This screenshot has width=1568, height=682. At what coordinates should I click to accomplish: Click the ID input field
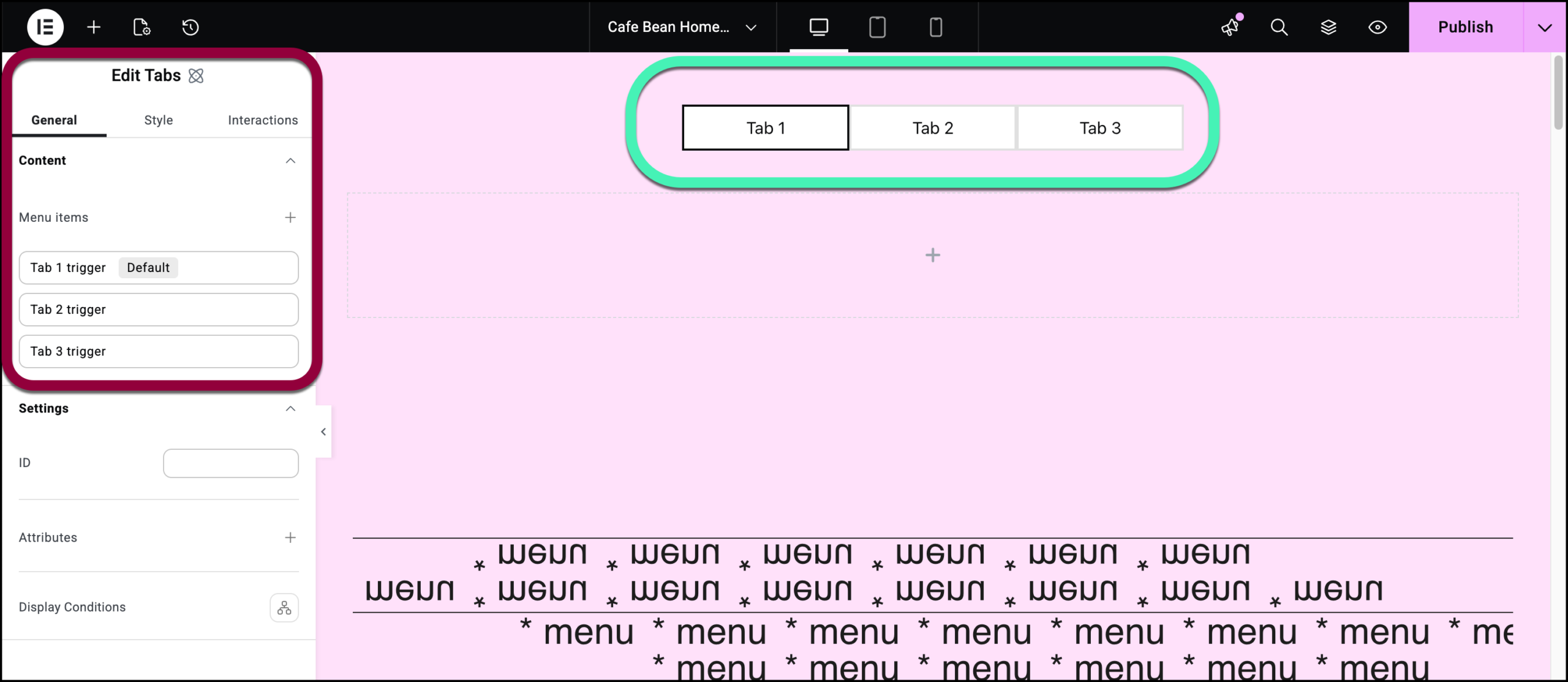231,463
